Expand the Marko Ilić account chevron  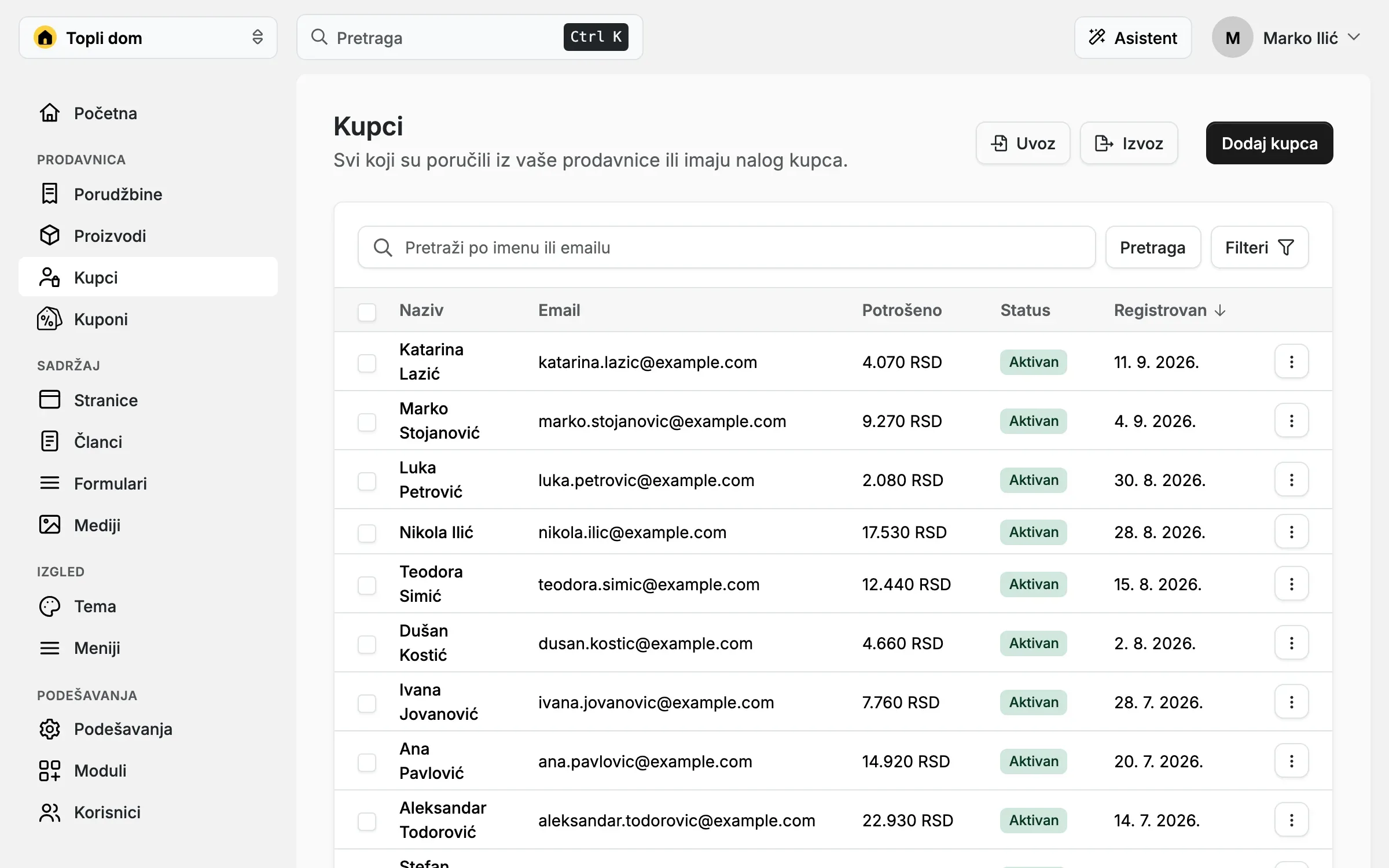click(x=1354, y=38)
